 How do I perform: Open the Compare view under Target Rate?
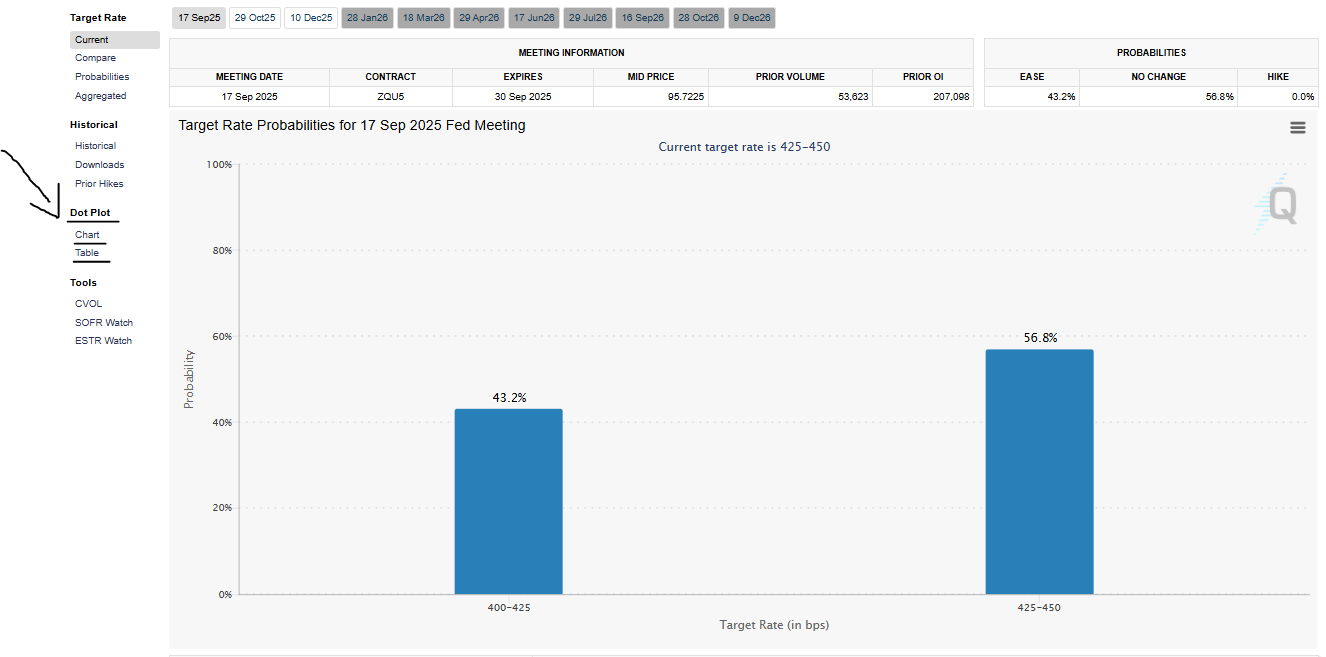point(95,58)
